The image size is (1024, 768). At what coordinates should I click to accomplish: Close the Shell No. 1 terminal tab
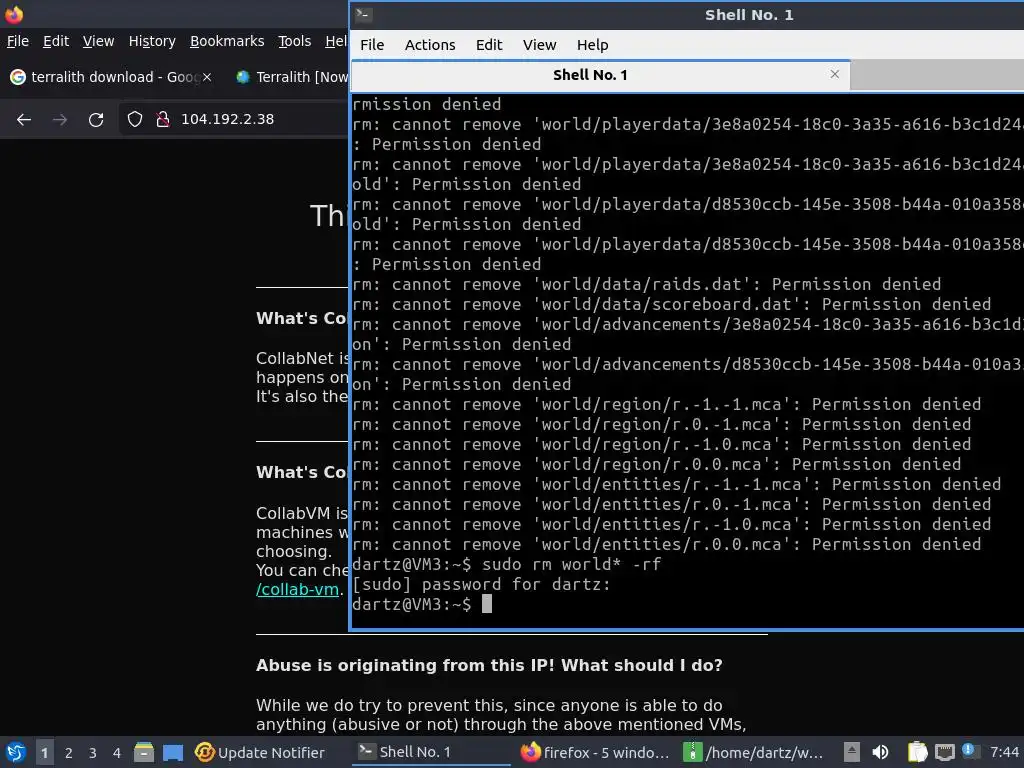835,74
